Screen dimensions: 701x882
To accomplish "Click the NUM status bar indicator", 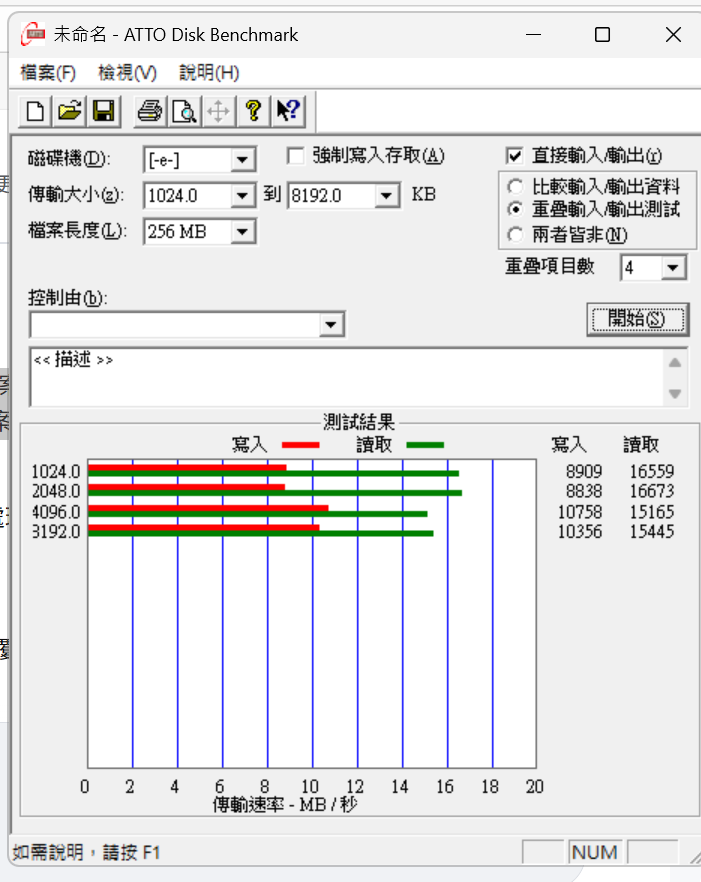I will [x=595, y=852].
